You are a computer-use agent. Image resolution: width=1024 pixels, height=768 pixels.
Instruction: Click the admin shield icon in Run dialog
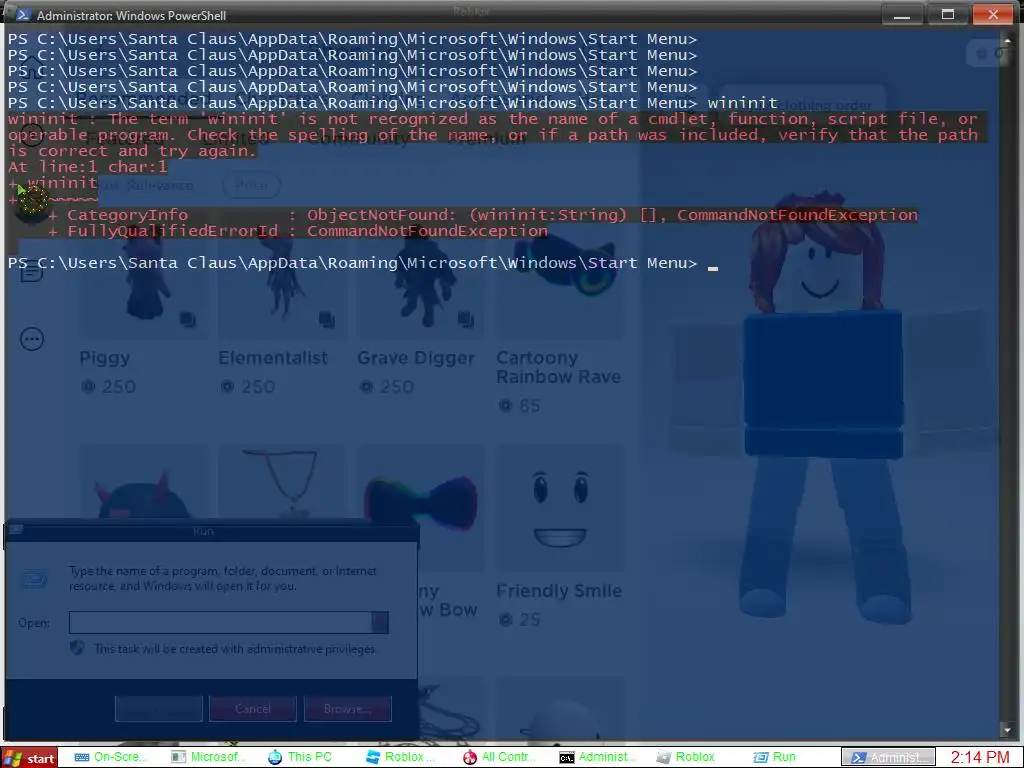[x=77, y=648]
